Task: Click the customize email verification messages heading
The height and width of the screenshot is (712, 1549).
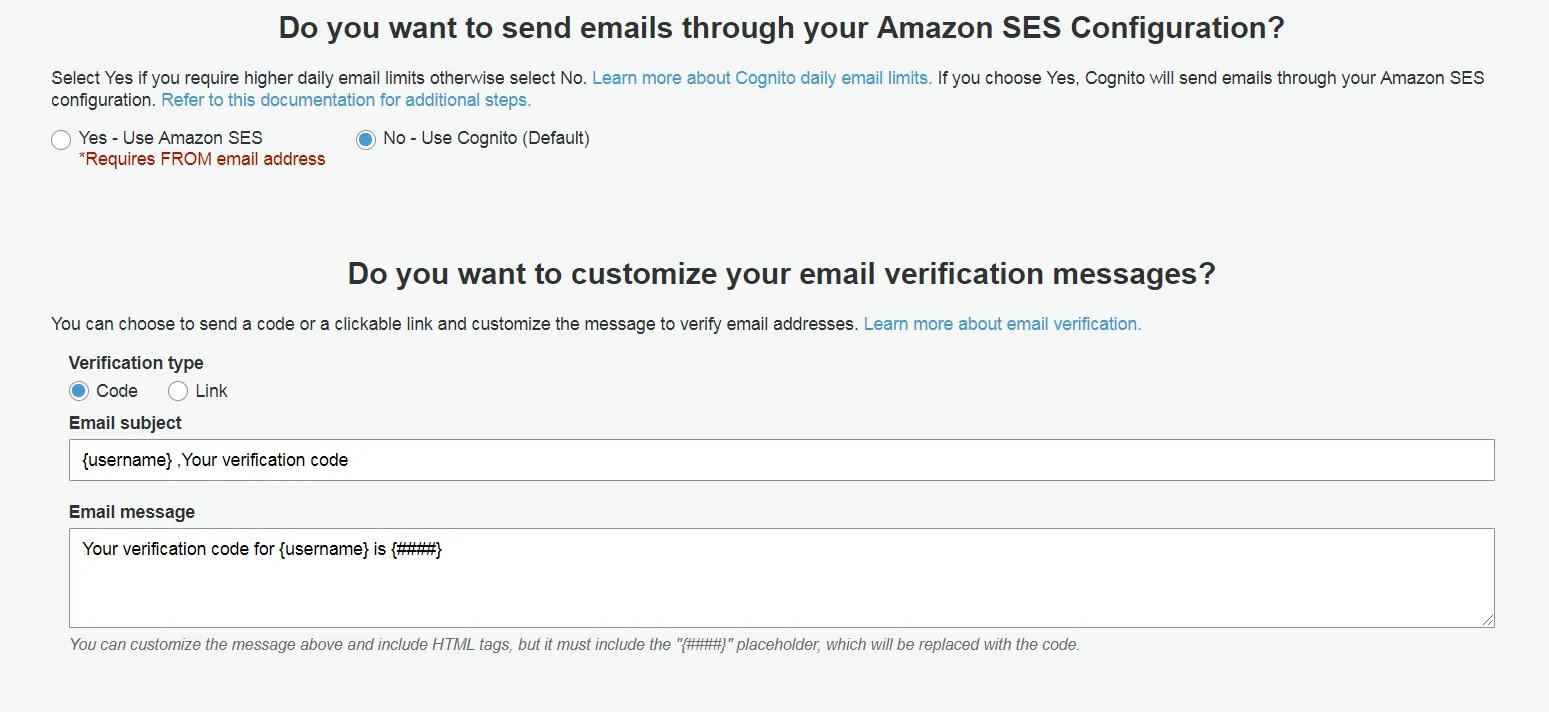Action: pos(781,274)
